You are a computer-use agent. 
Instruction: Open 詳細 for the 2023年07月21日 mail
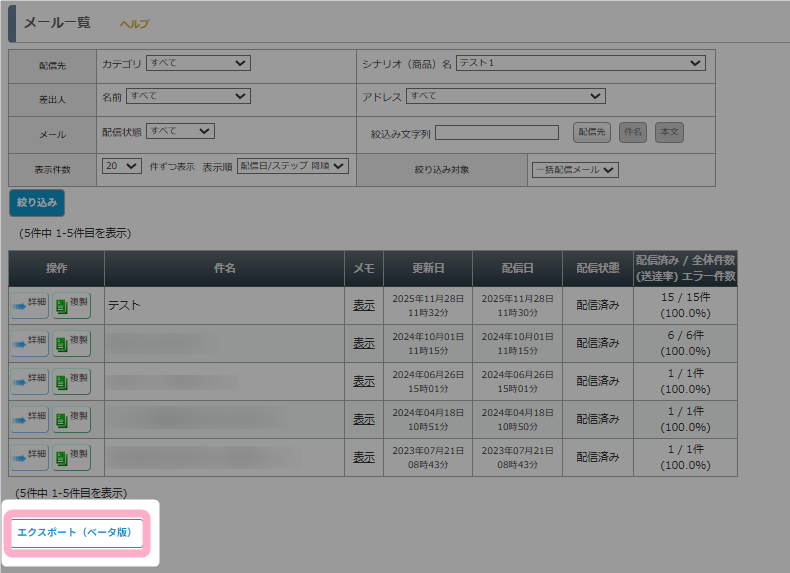click(29, 457)
